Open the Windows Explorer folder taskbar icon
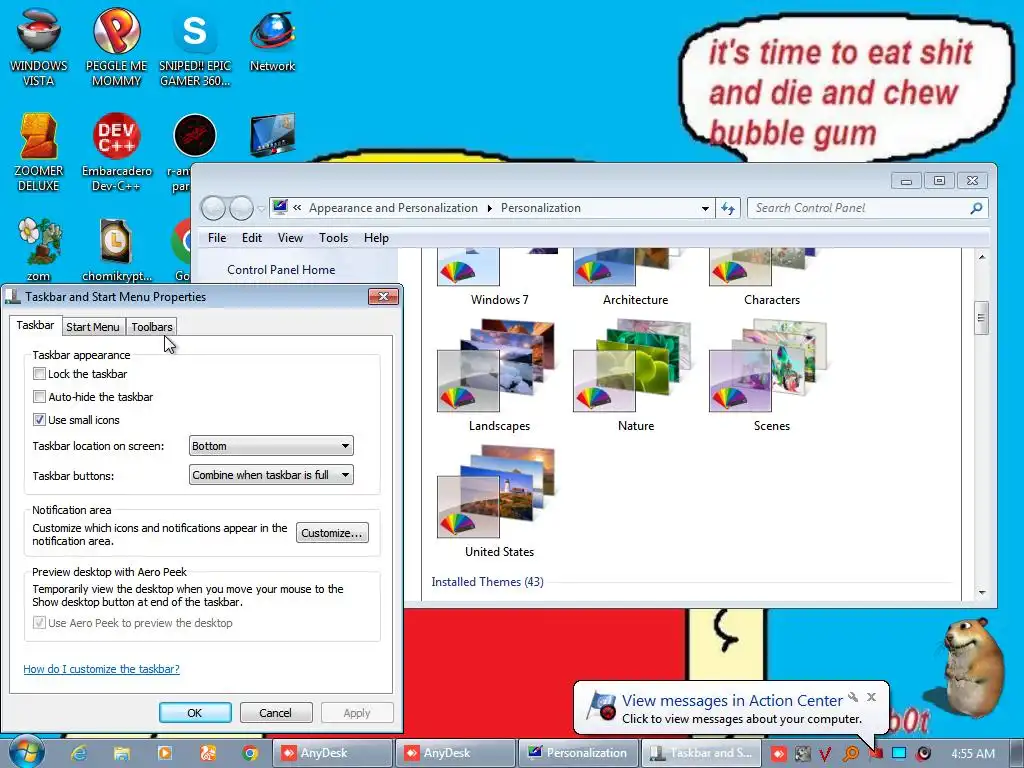 coord(121,753)
